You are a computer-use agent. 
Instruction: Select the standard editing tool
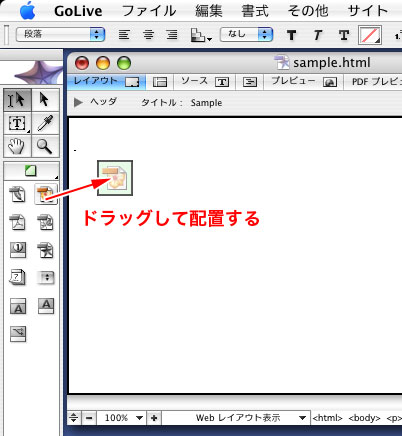(x=18, y=100)
